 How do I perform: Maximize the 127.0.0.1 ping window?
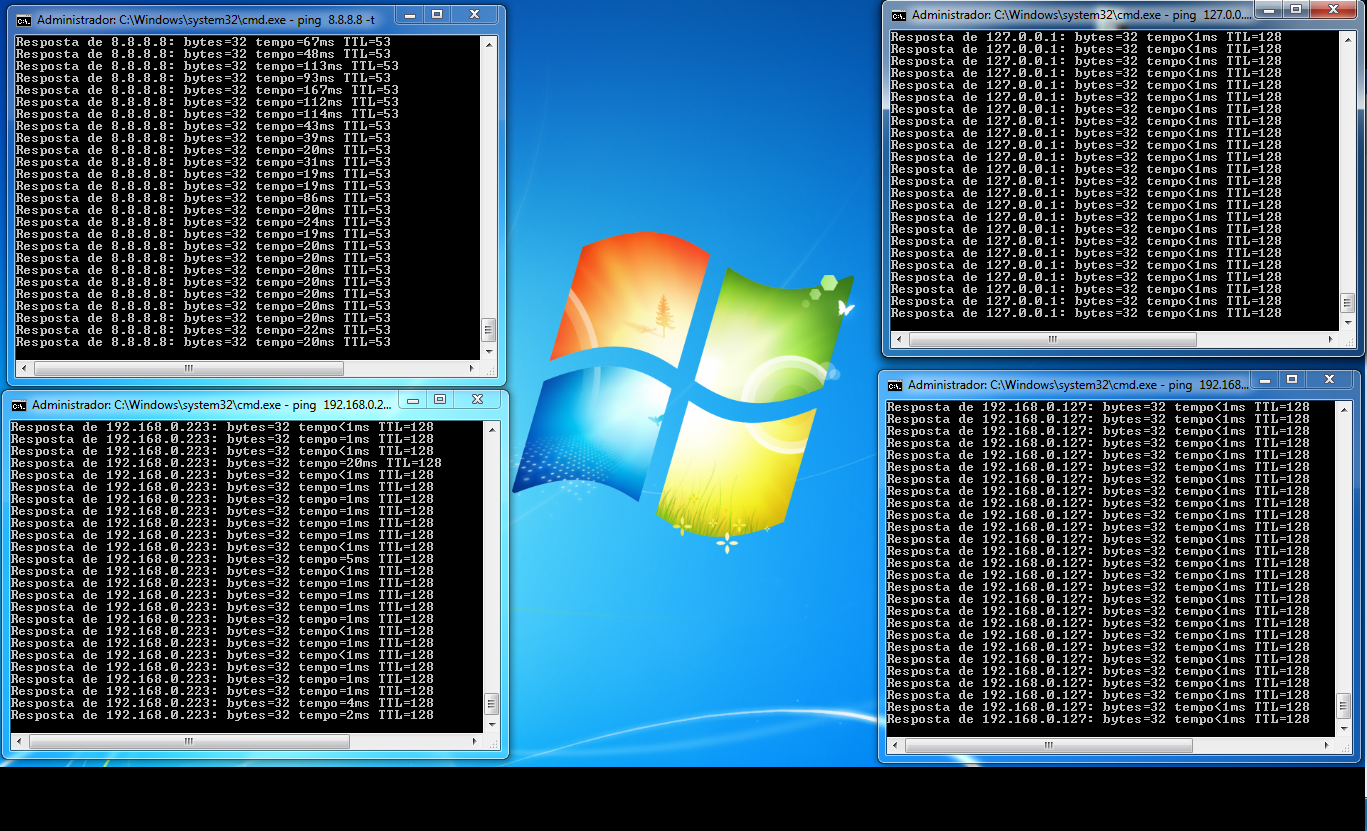pyautogui.click(x=1296, y=9)
